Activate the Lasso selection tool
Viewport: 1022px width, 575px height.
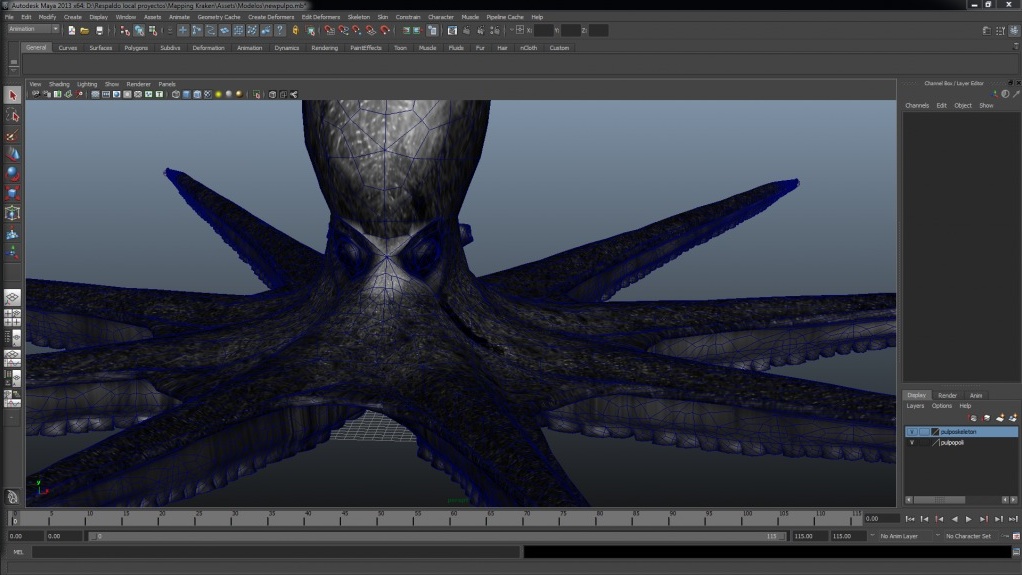pos(12,116)
